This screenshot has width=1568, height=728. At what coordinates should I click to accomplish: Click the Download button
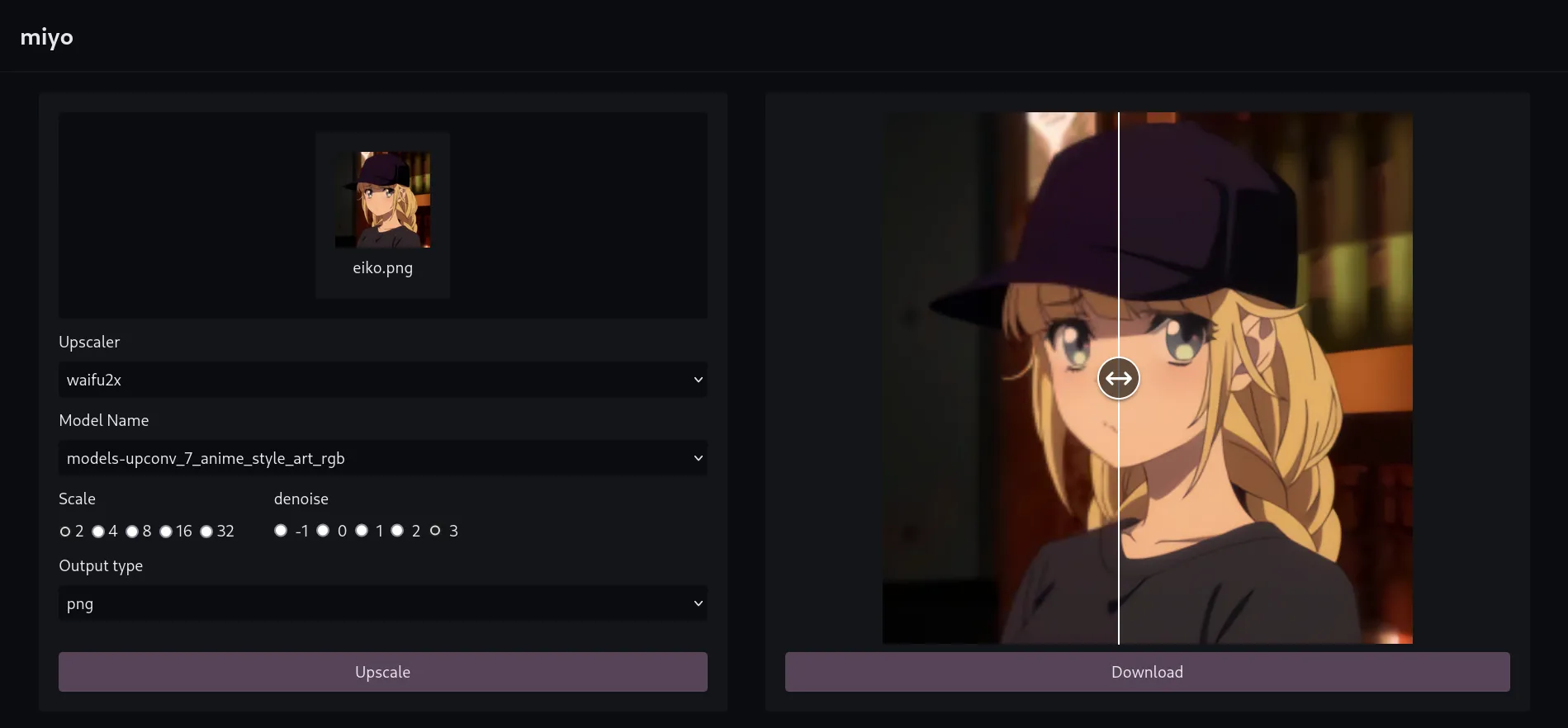(1148, 672)
